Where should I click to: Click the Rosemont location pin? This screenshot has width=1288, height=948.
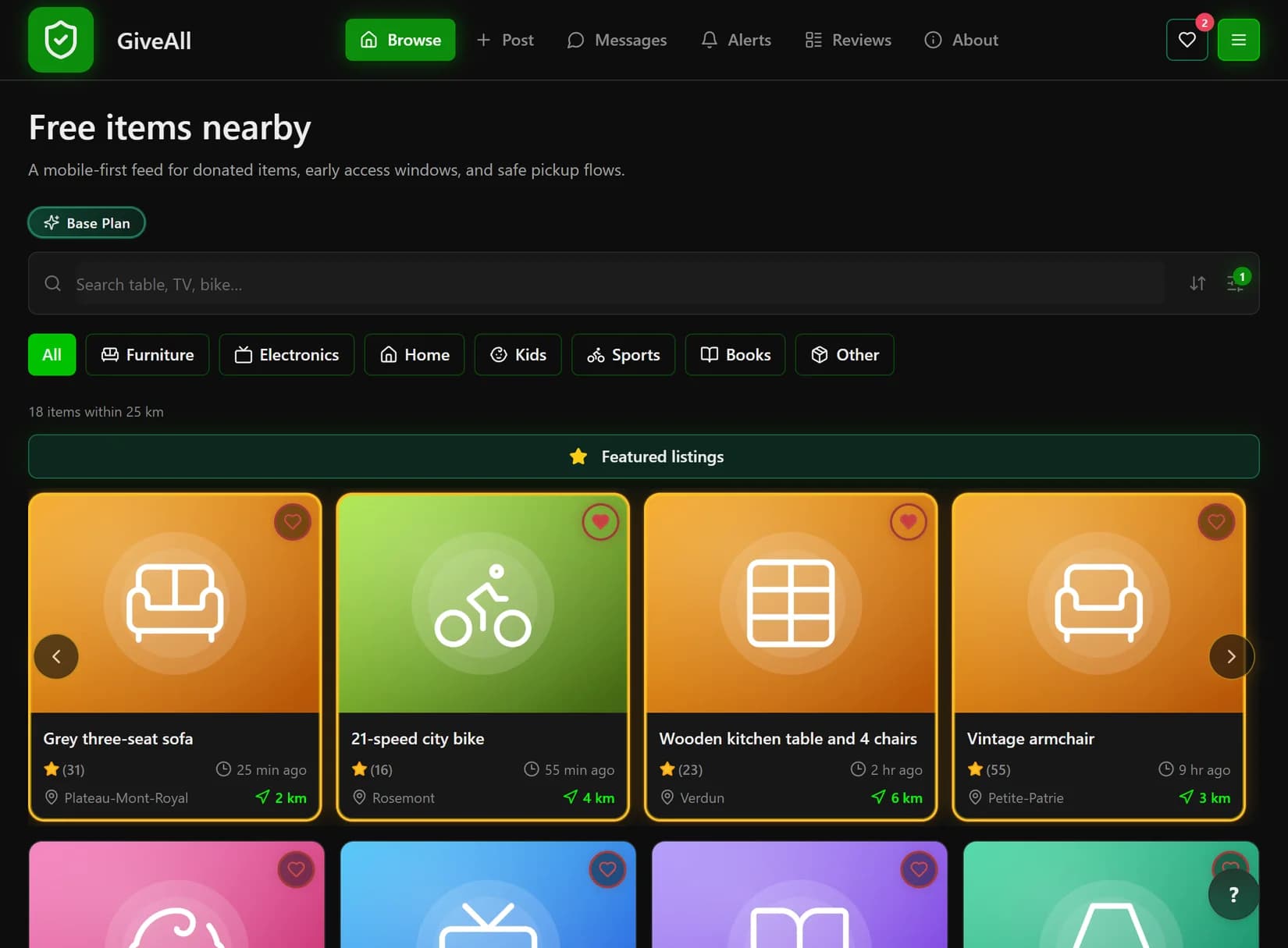click(x=359, y=797)
